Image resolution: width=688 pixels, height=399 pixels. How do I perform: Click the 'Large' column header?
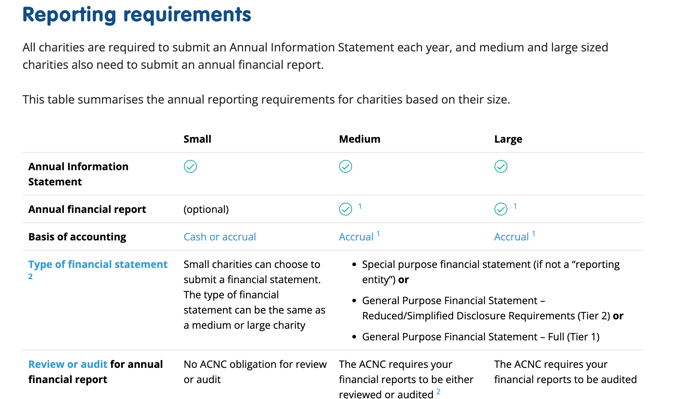pyautogui.click(x=508, y=139)
